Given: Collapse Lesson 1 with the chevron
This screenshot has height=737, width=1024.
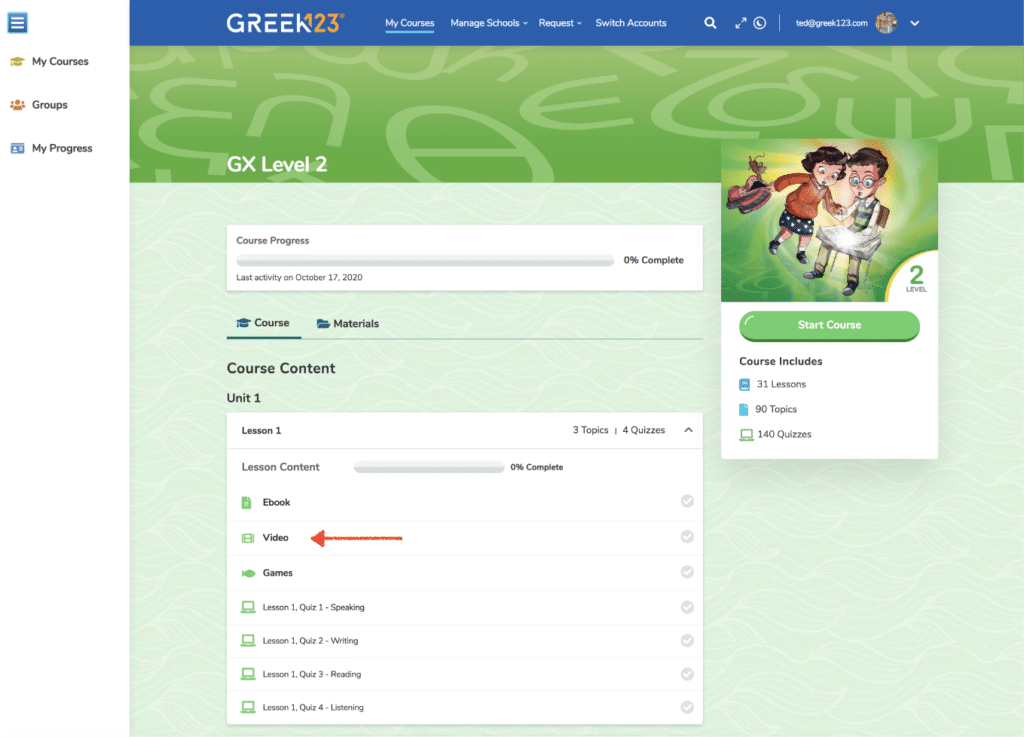Looking at the screenshot, I should pyautogui.click(x=688, y=430).
